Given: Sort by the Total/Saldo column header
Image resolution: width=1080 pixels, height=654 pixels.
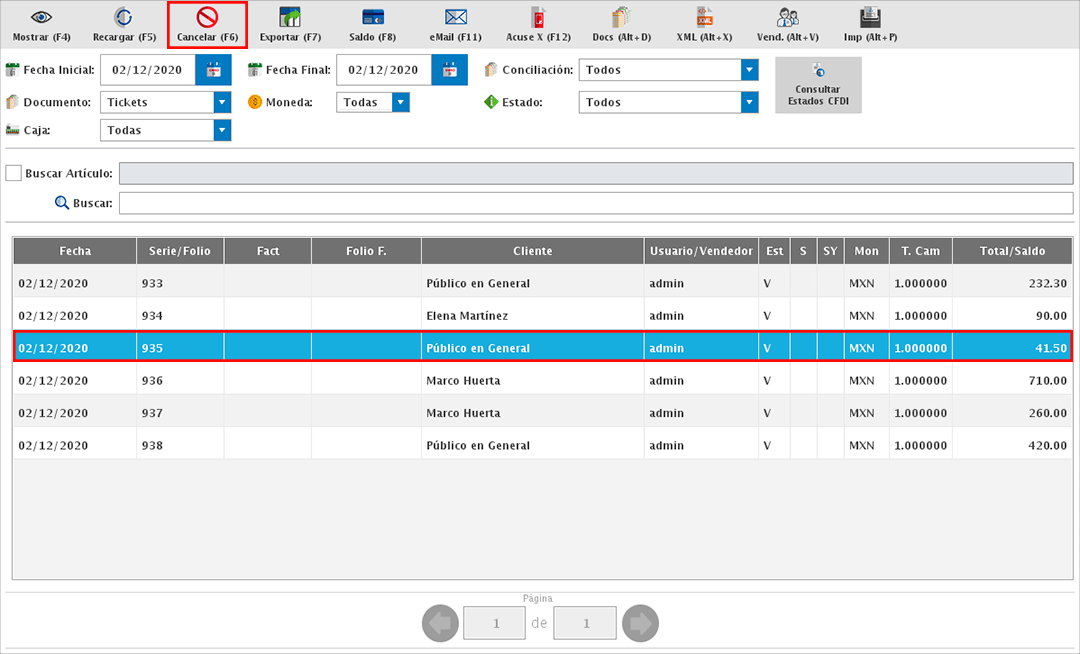Looking at the screenshot, I should click(1012, 251).
